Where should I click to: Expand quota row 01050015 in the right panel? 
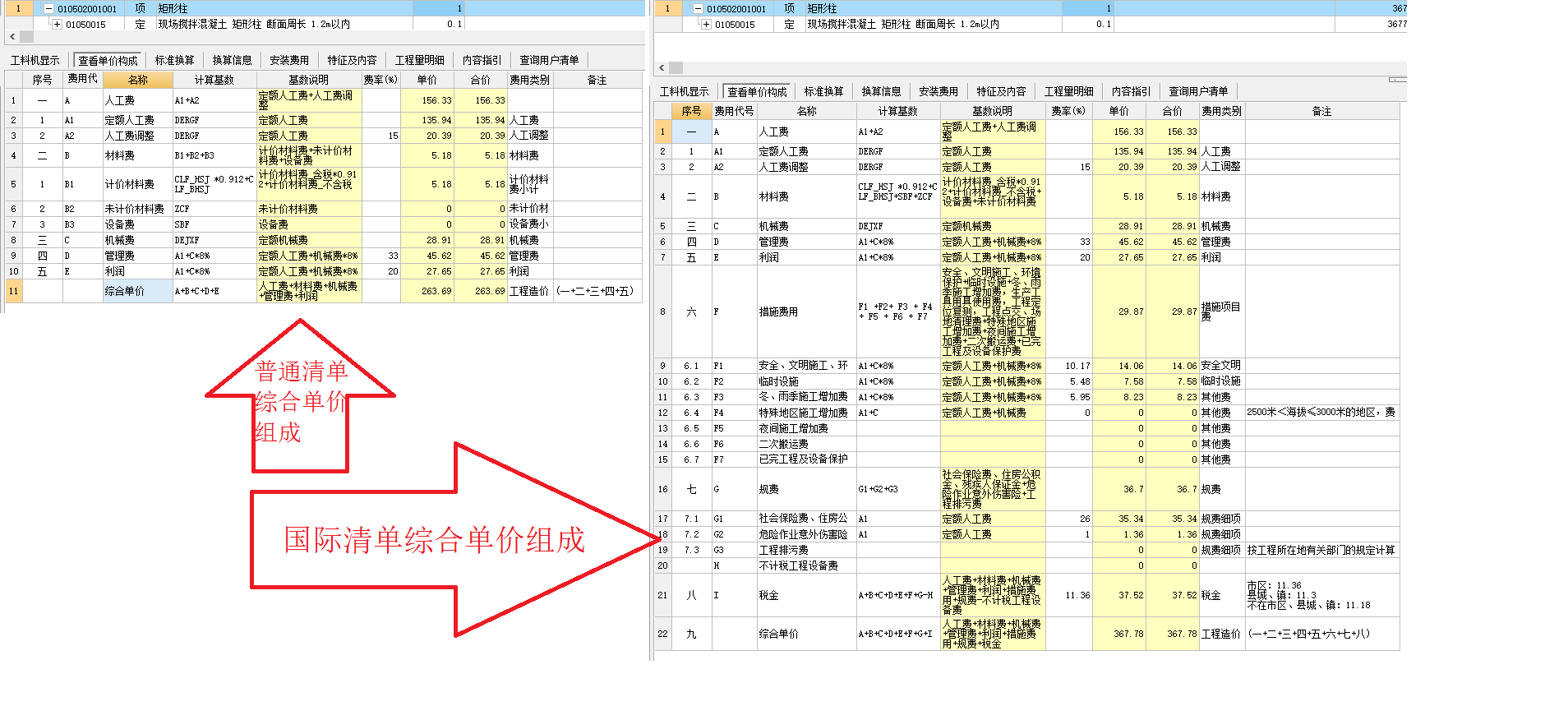click(x=707, y=25)
